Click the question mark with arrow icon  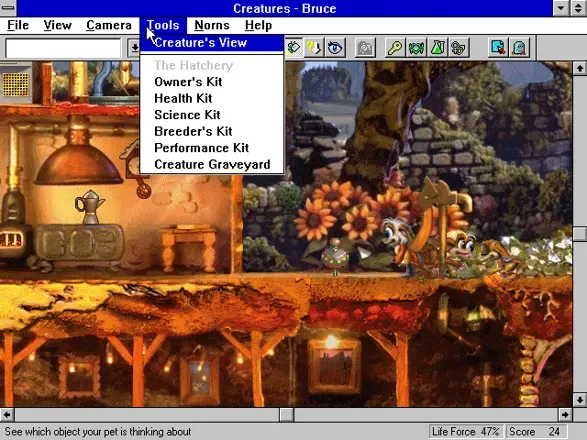tap(314, 48)
